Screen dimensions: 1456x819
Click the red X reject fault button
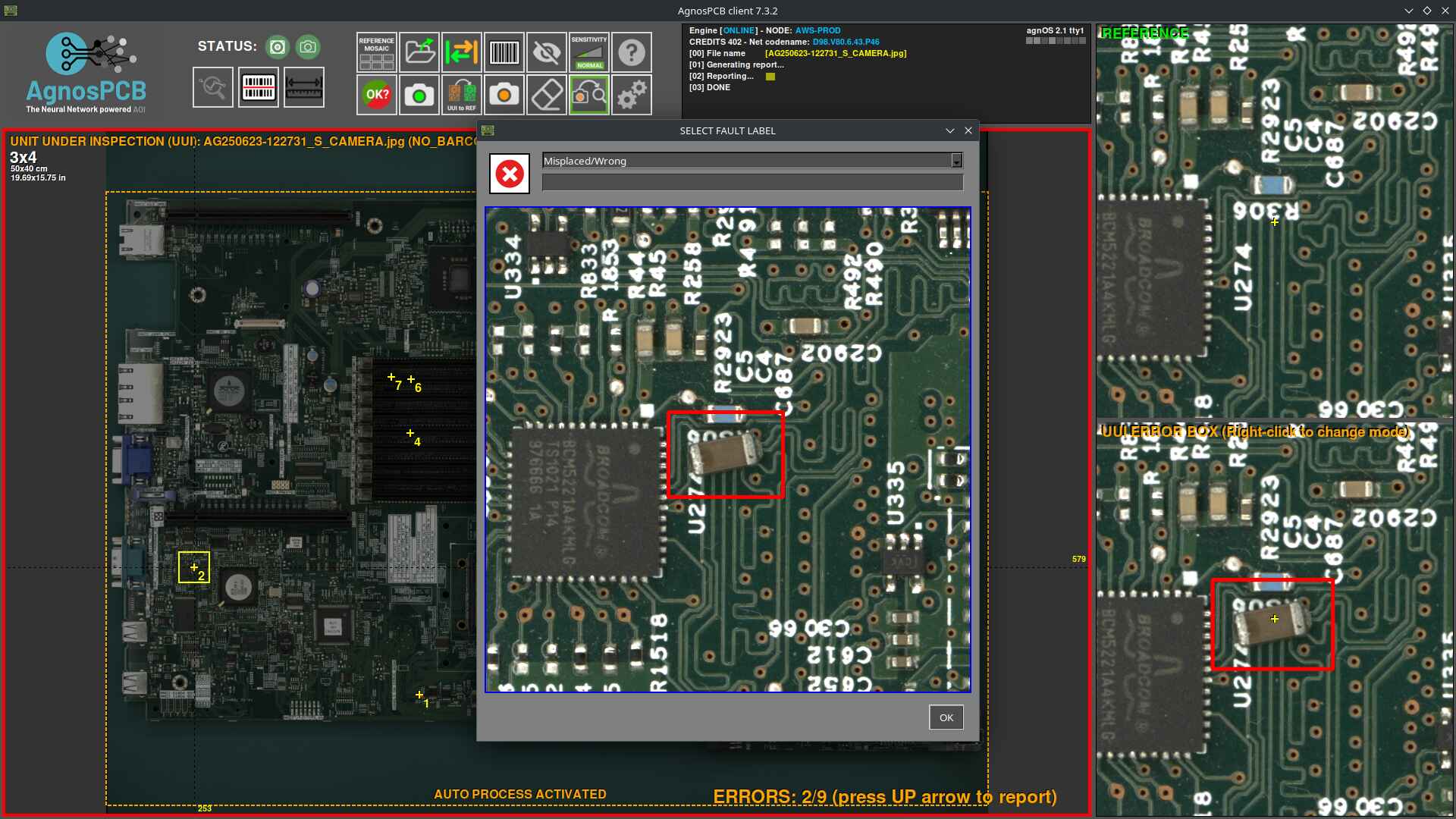click(x=510, y=174)
